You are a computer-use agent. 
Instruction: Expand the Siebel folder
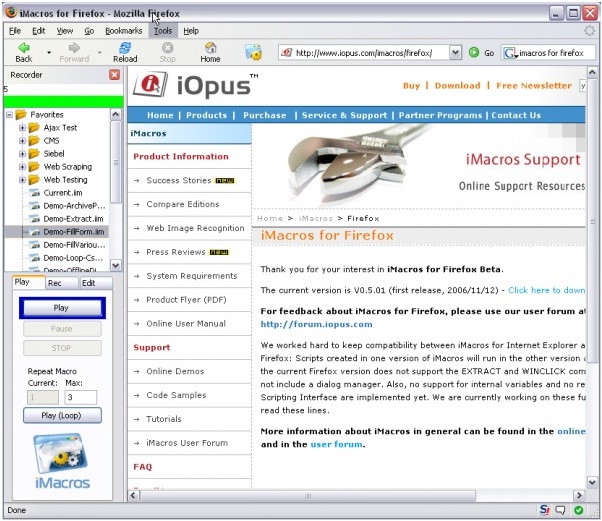coord(22,154)
